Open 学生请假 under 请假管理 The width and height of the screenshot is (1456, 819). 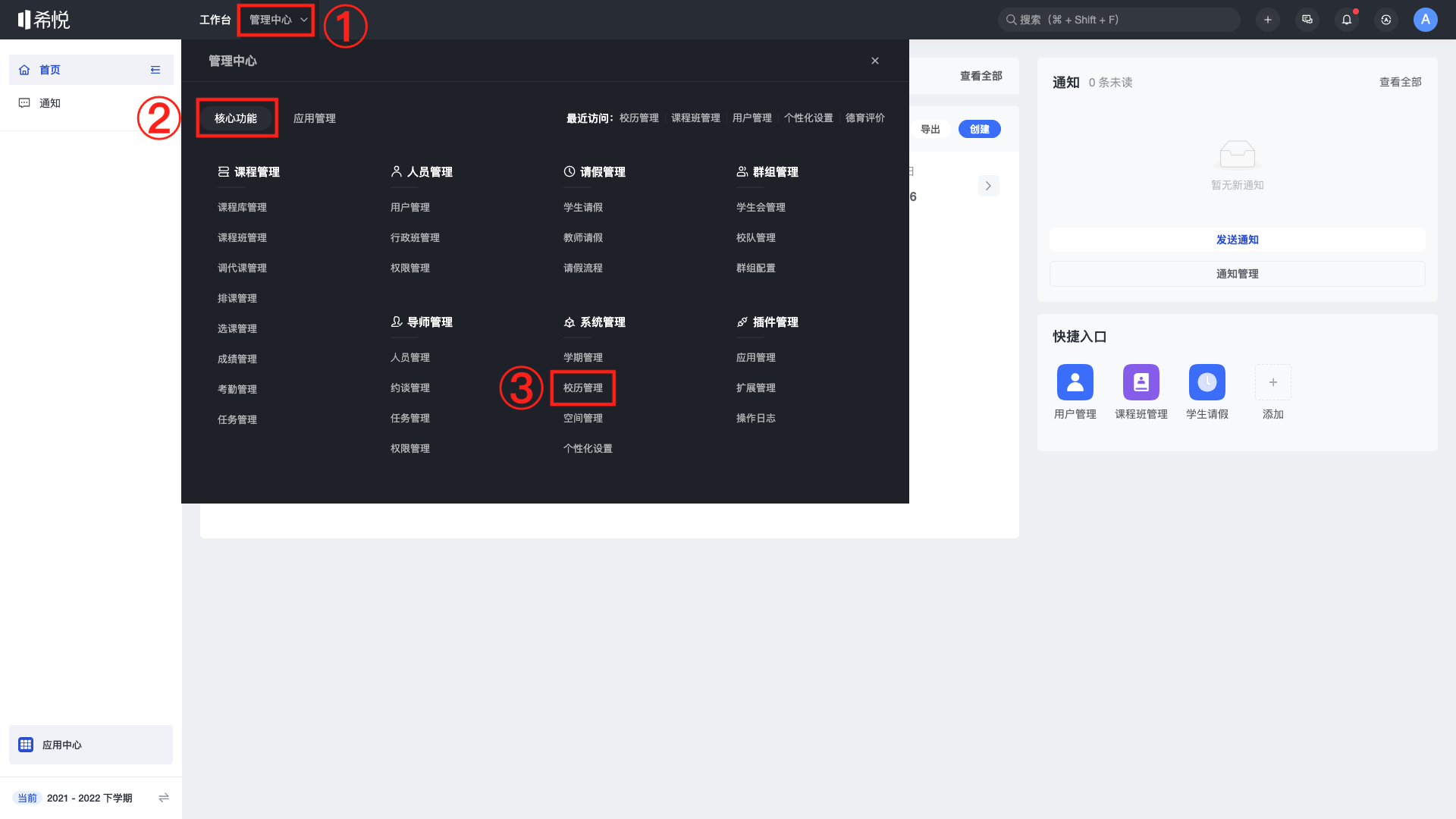[x=583, y=207]
